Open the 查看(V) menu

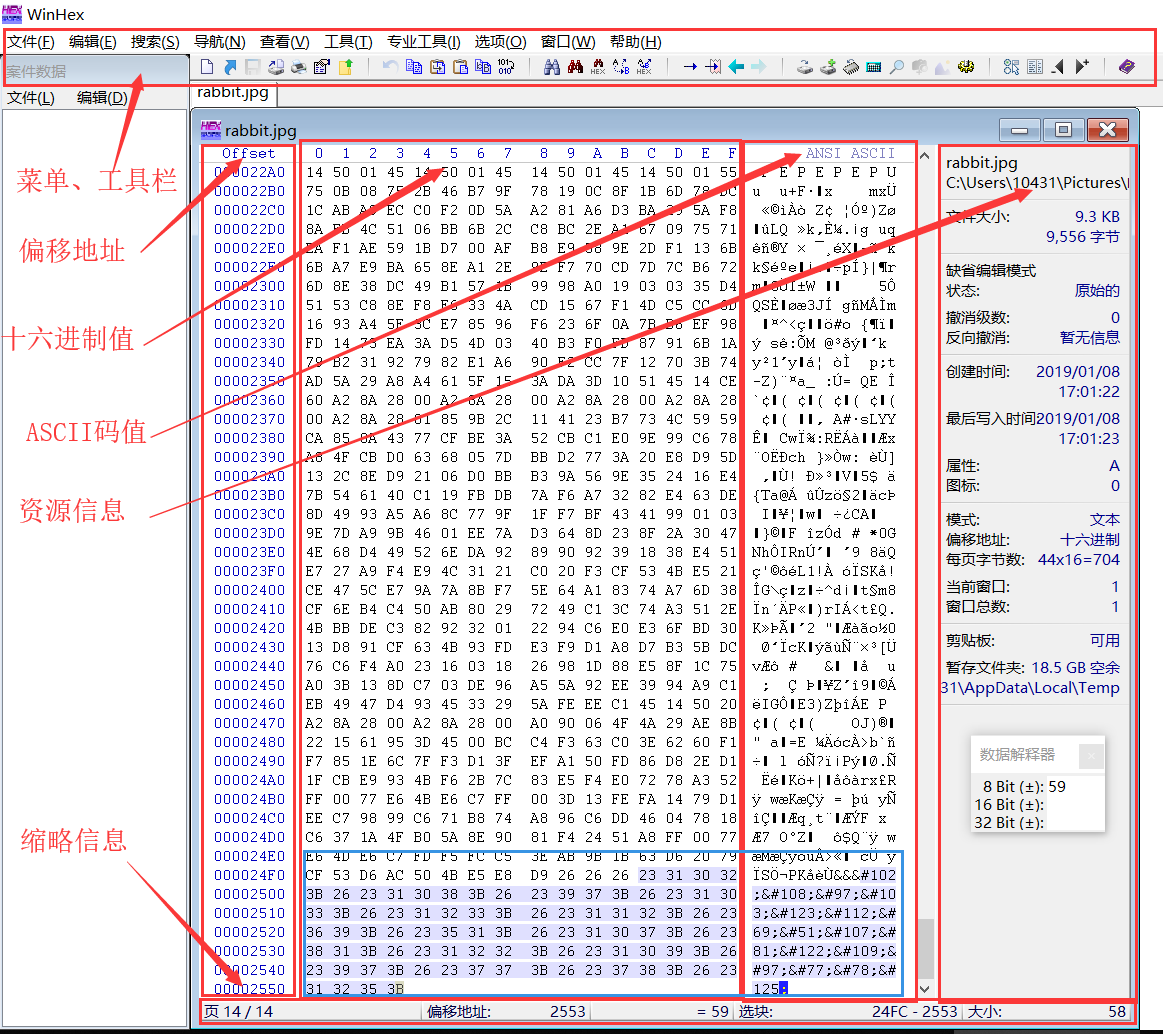pyautogui.click(x=285, y=42)
